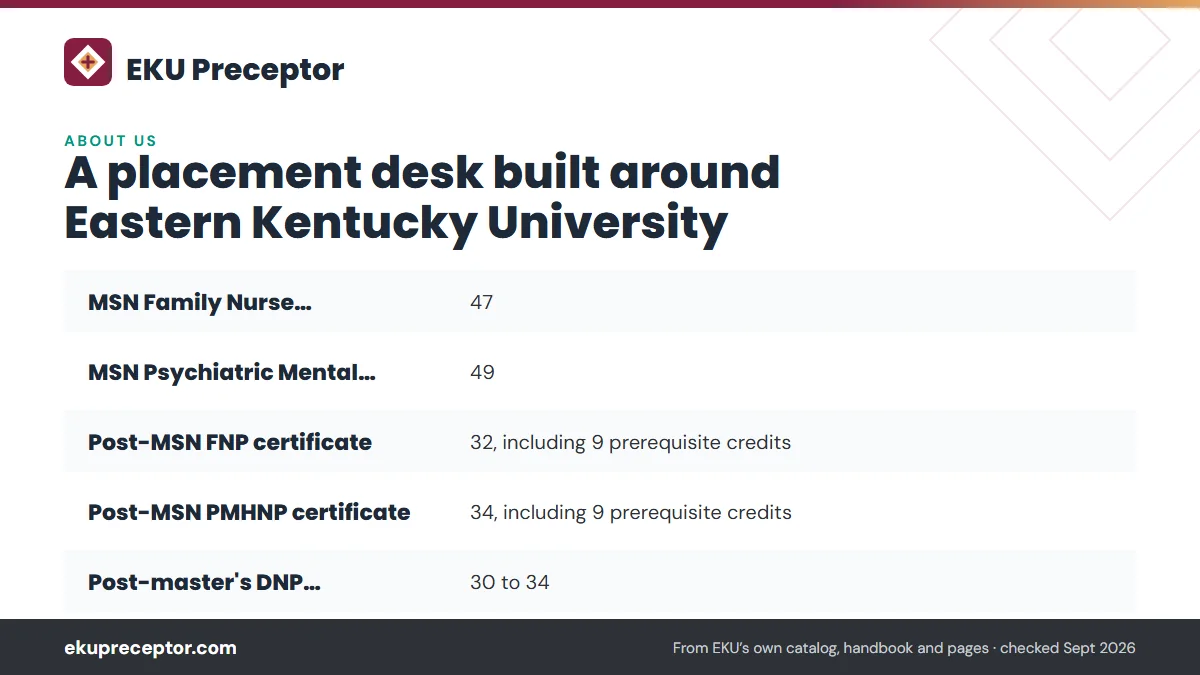Click the 30 to 34 value
Image resolution: width=1200 pixels, height=675 pixels.
click(x=510, y=582)
